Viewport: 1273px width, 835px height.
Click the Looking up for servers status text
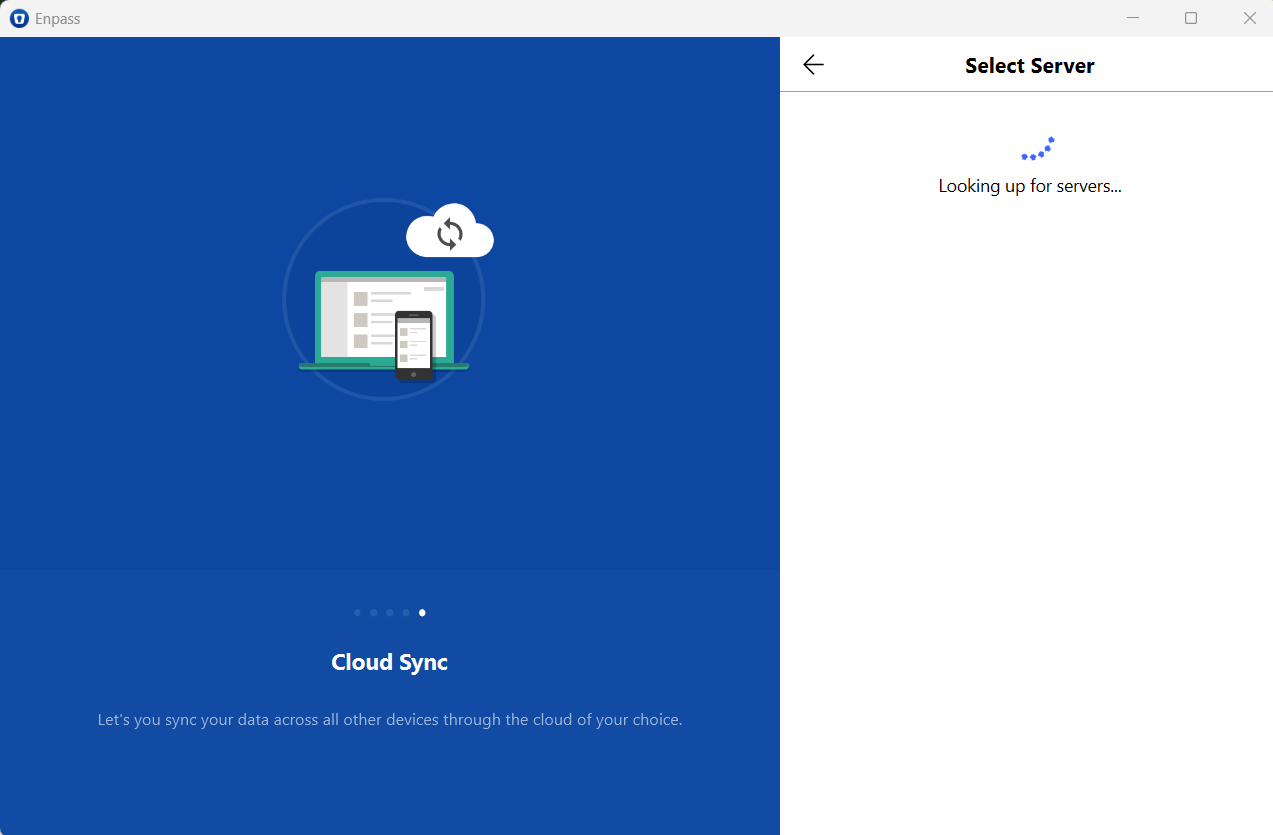[1029, 186]
